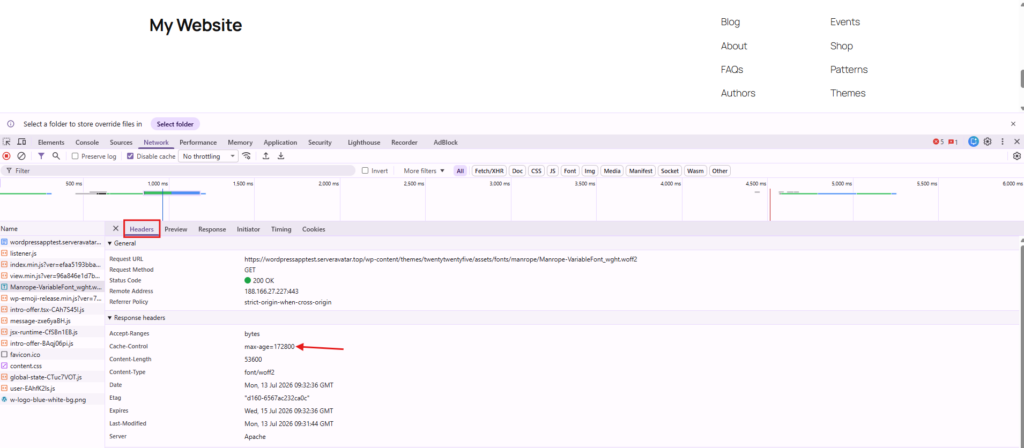Filter requests by Doc type
Viewport: 1024px width, 448px height.
tap(518, 170)
